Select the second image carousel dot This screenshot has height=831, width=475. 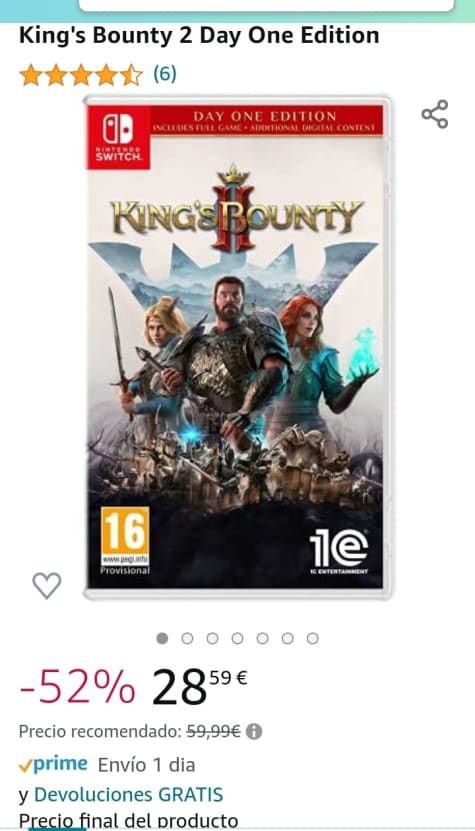(x=187, y=638)
